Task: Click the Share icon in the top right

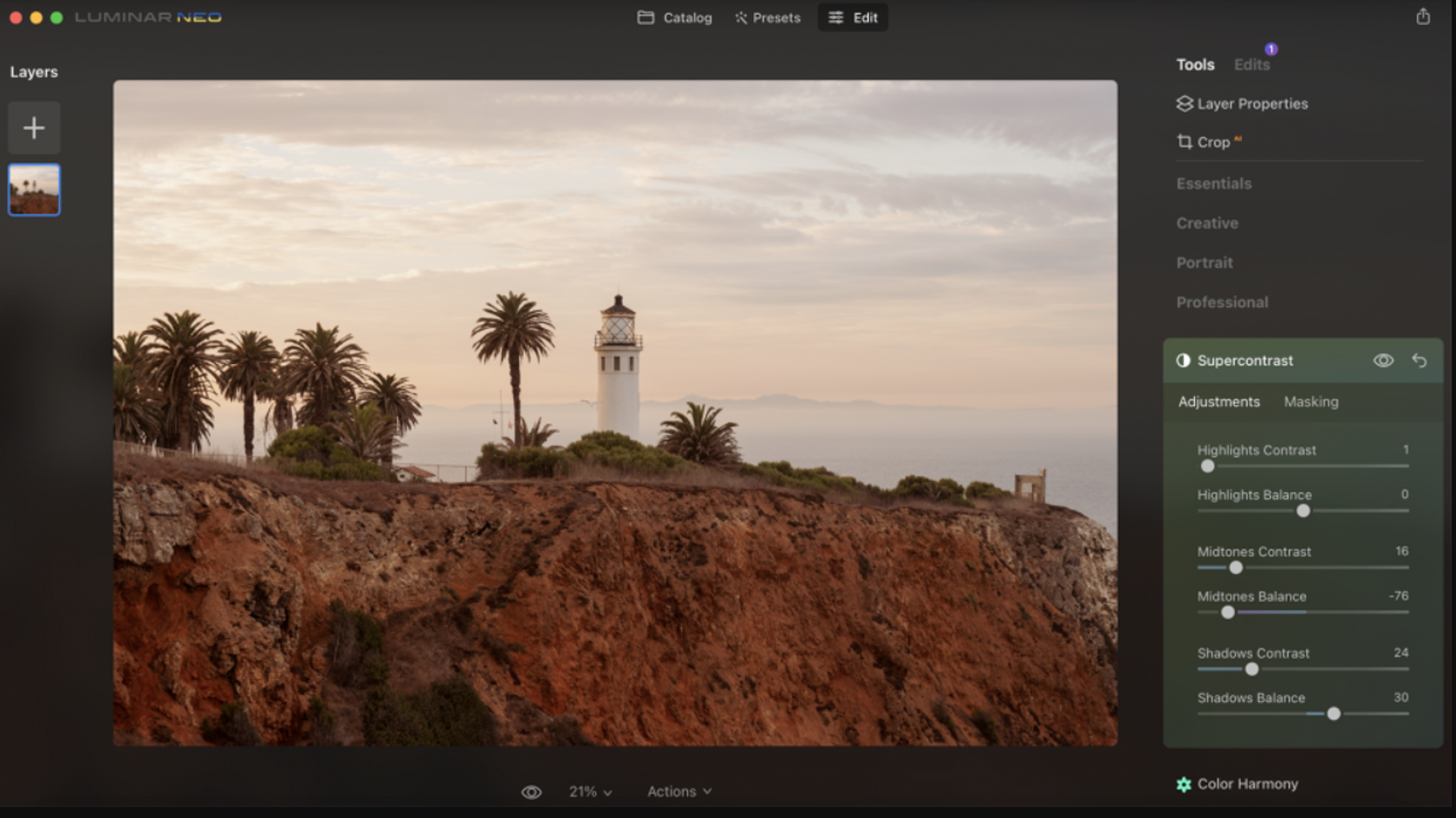Action: pyautogui.click(x=1424, y=16)
